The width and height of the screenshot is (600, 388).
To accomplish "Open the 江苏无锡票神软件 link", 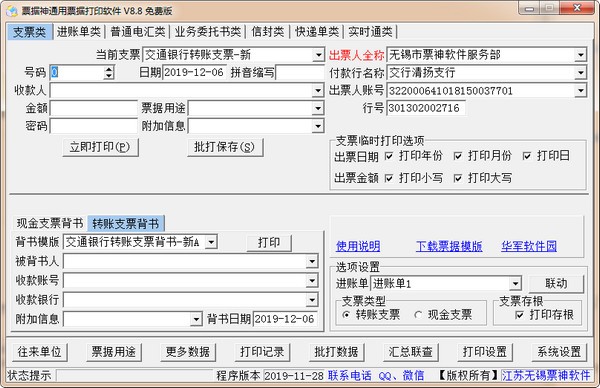I will [x=546, y=376].
